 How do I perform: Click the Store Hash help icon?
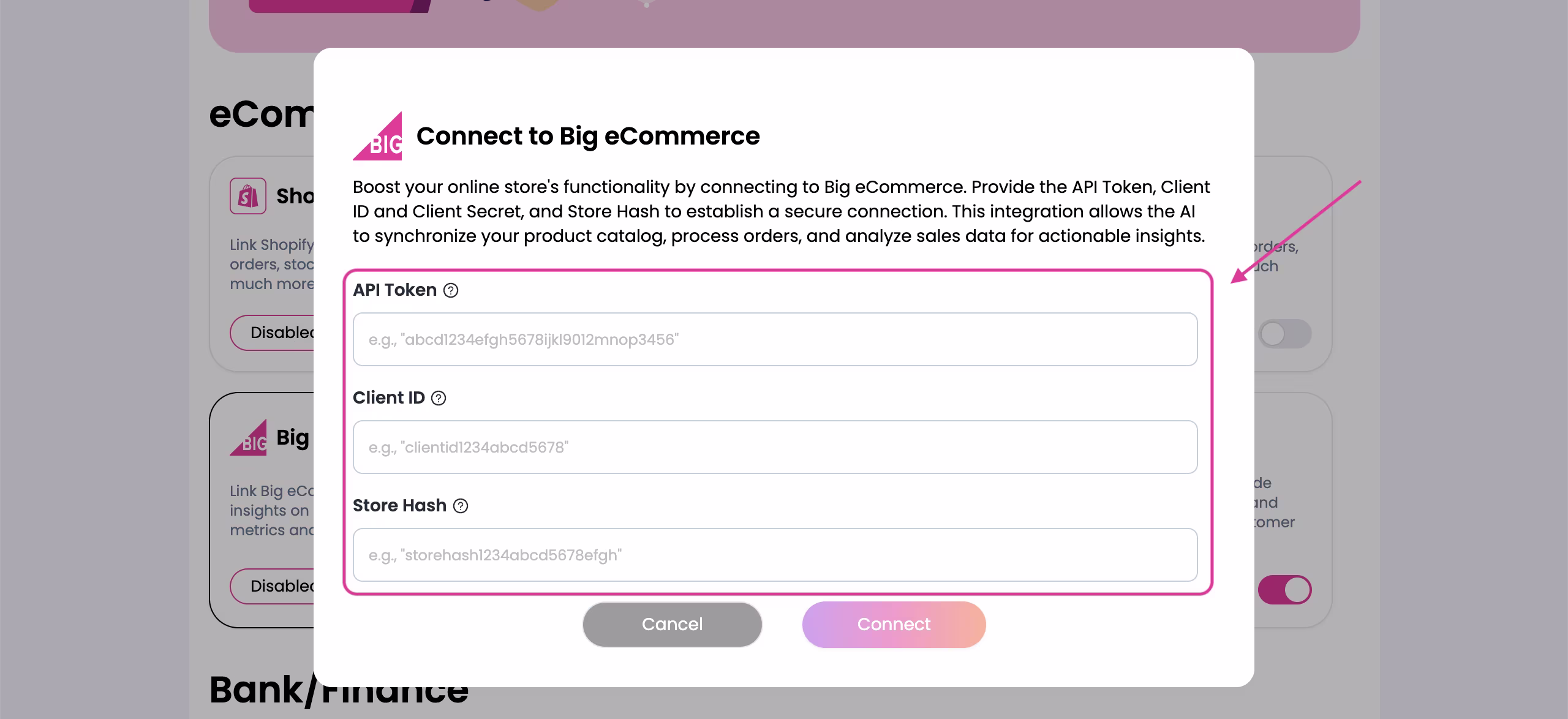click(x=461, y=506)
